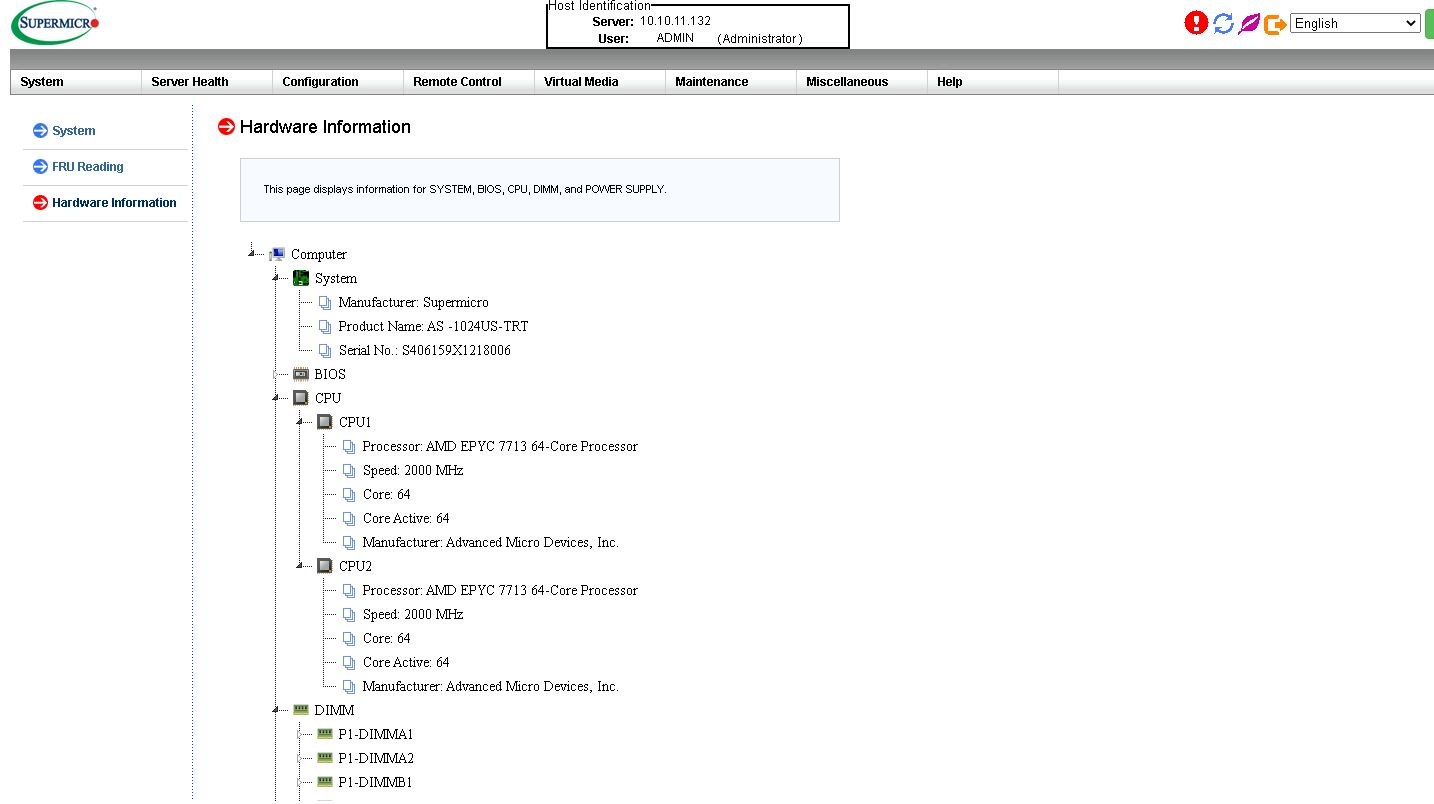Collapse the CPU1 subtree
Image resolution: width=1434 pixels, height=804 pixels.
tap(300, 421)
